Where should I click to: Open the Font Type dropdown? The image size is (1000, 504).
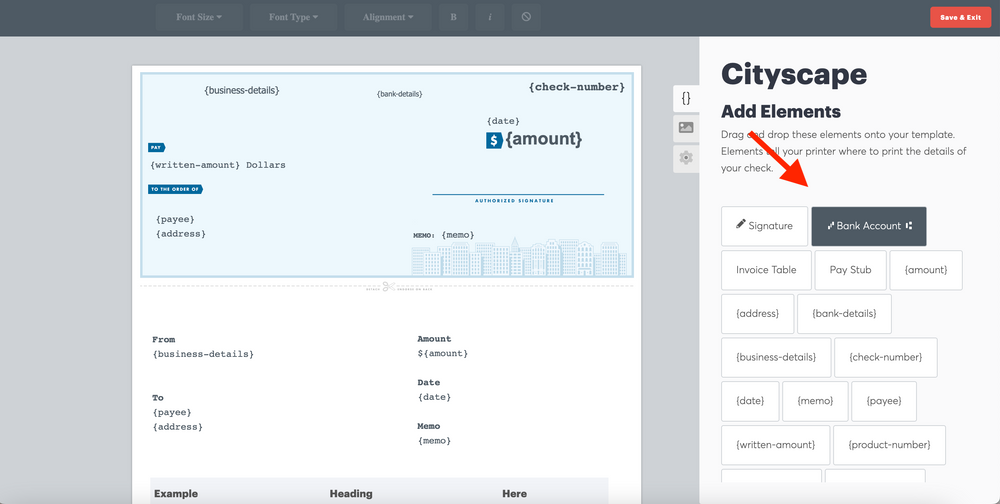point(293,17)
